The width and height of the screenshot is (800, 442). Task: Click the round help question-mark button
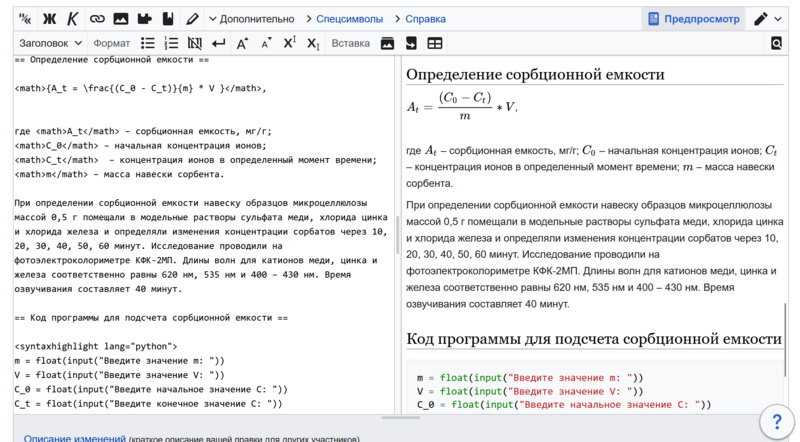[x=777, y=421]
